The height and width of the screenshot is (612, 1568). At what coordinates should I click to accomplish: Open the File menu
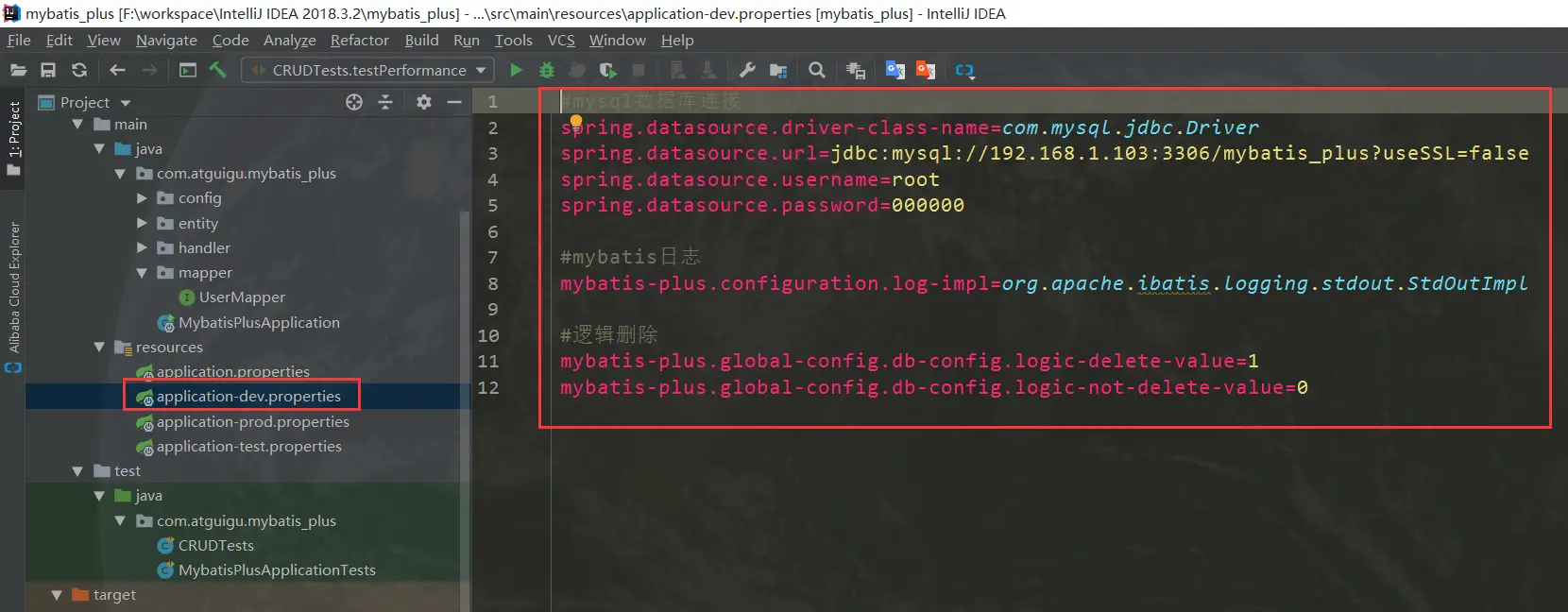click(19, 40)
